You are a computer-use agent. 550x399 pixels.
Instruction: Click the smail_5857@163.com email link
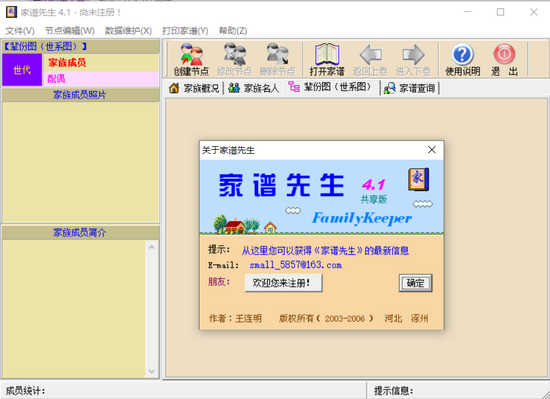pyautogui.click(x=296, y=265)
